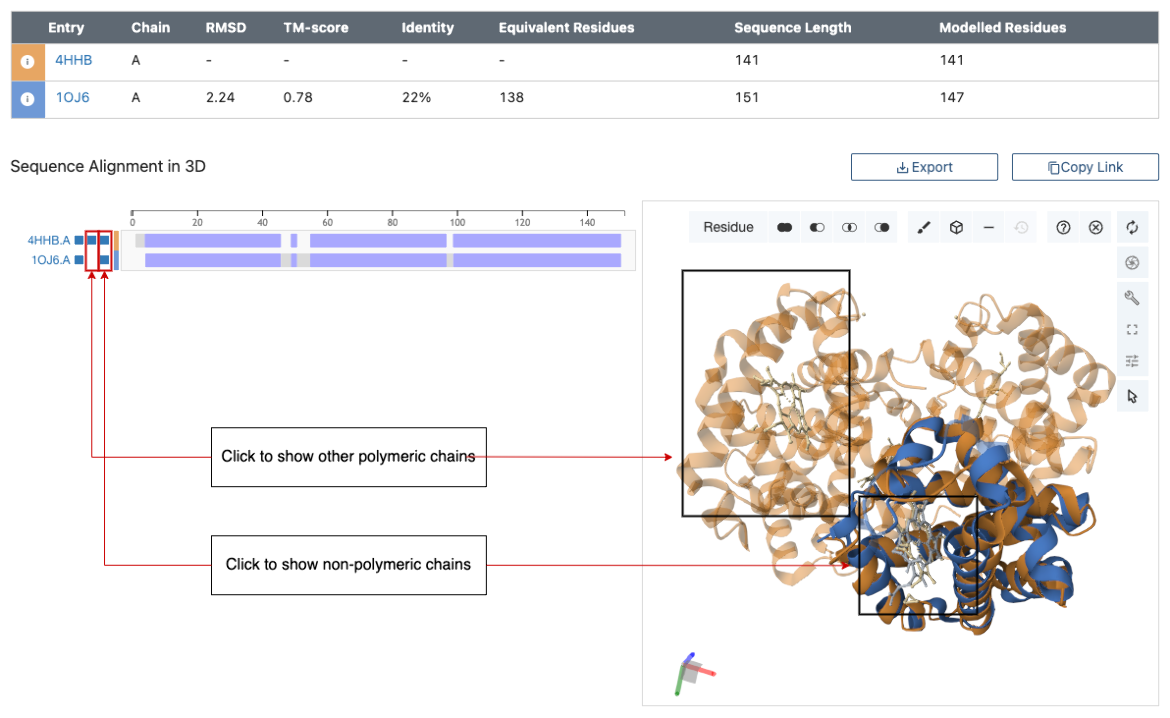The width and height of the screenshot is (1170, 718).
Task: Open the Residue picking level dropdown
Action: click(x=728, y=228)
